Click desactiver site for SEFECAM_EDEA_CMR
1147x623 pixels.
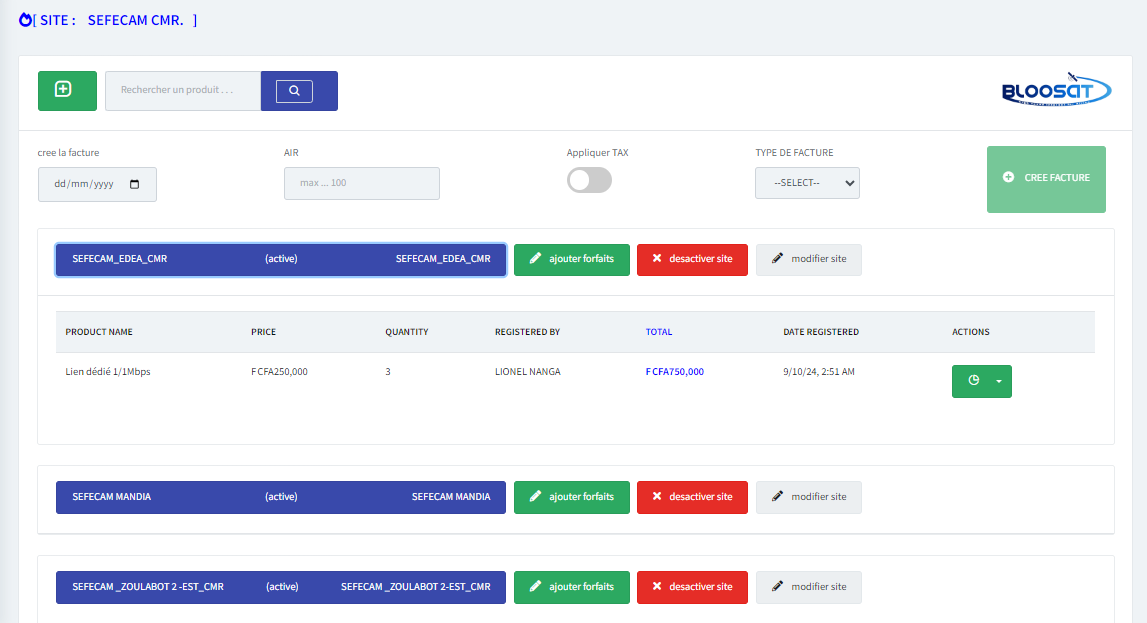(692, 260)
